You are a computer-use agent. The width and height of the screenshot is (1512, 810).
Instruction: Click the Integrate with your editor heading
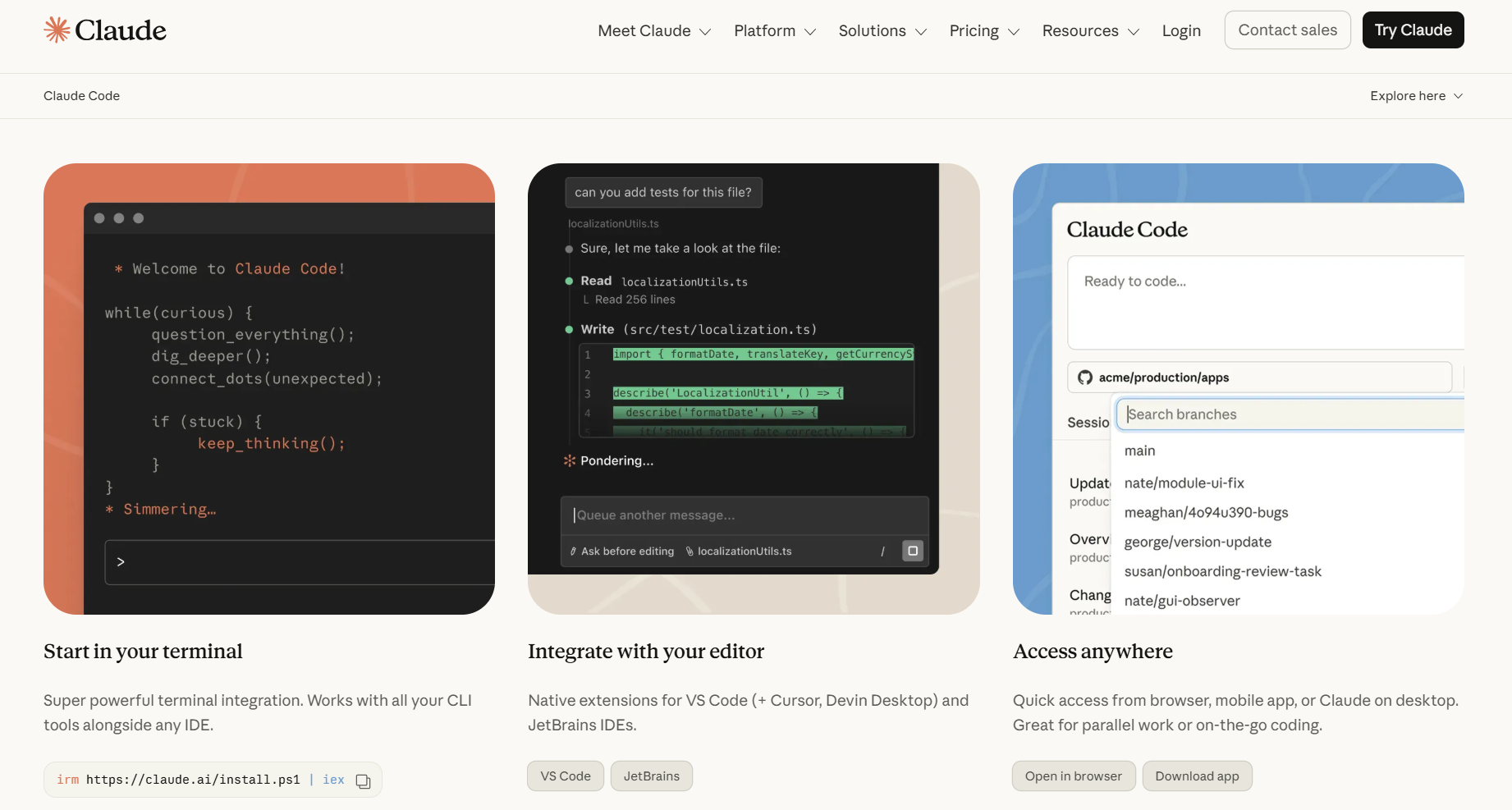[646, 652]
